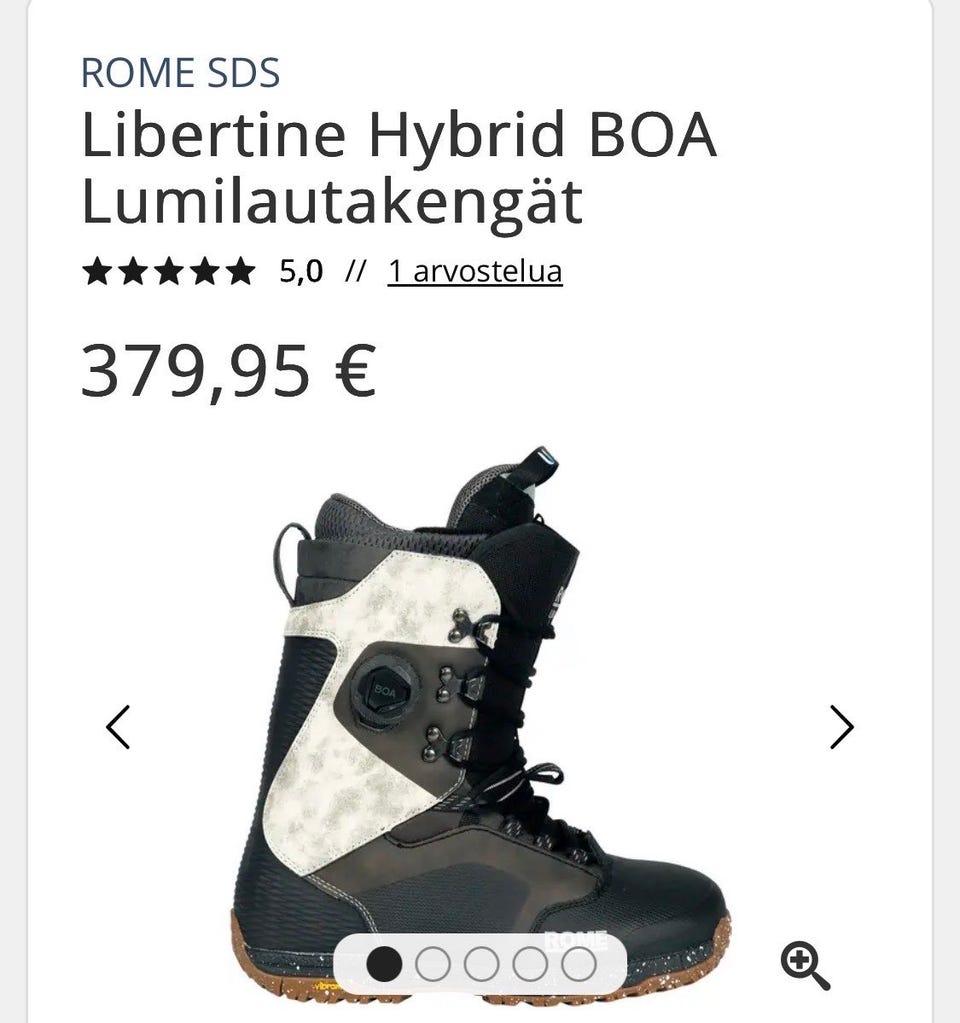Select the fourth image indicator dot
The height and width of the screenshot is (1023, 960).
point(530,964)
